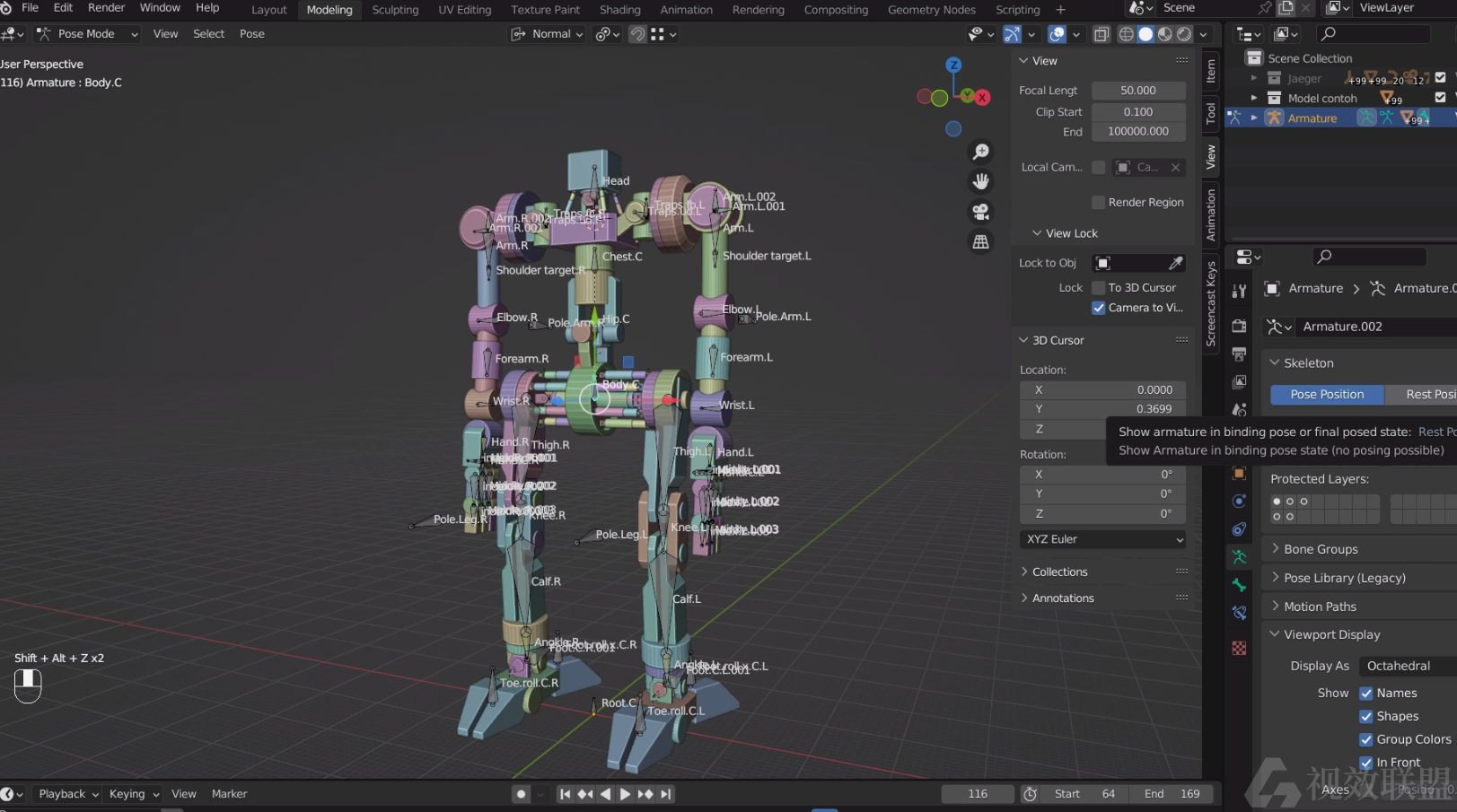The image size is (1457, 812).
Task: Uncheck the Show Names checkbox
Action: point(1366,693)
